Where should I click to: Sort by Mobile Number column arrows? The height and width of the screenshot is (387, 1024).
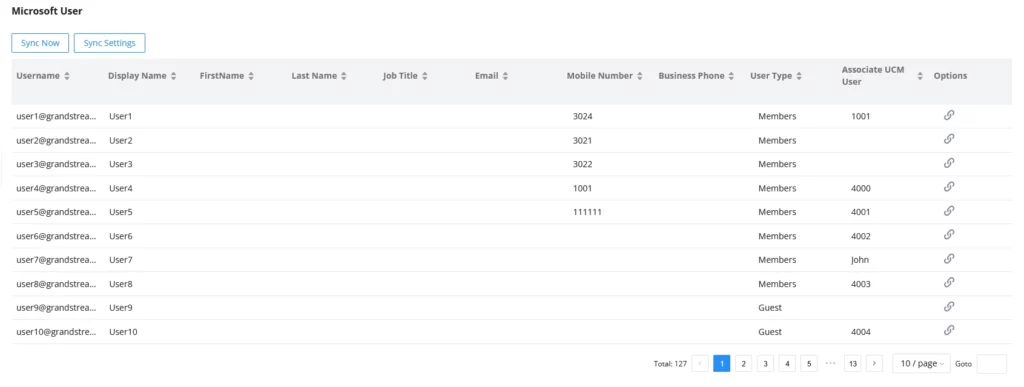(x=640, y=76)
